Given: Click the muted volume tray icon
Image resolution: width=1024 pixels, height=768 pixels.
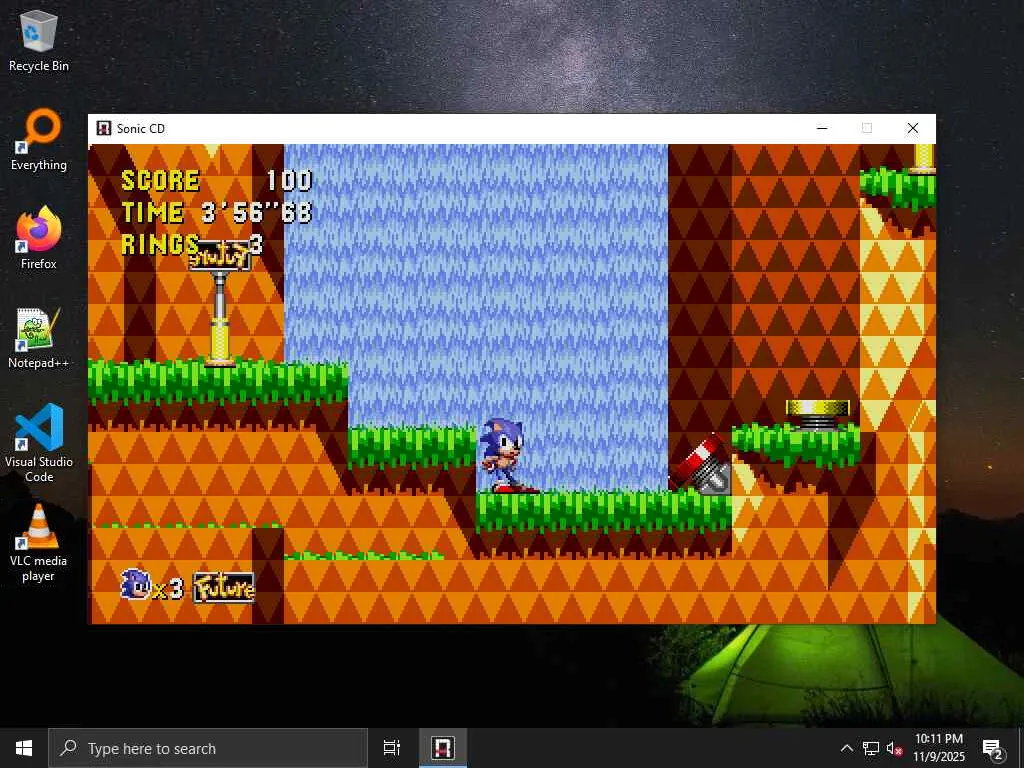Looking at the screenshot, I should (x=894, y=748).
